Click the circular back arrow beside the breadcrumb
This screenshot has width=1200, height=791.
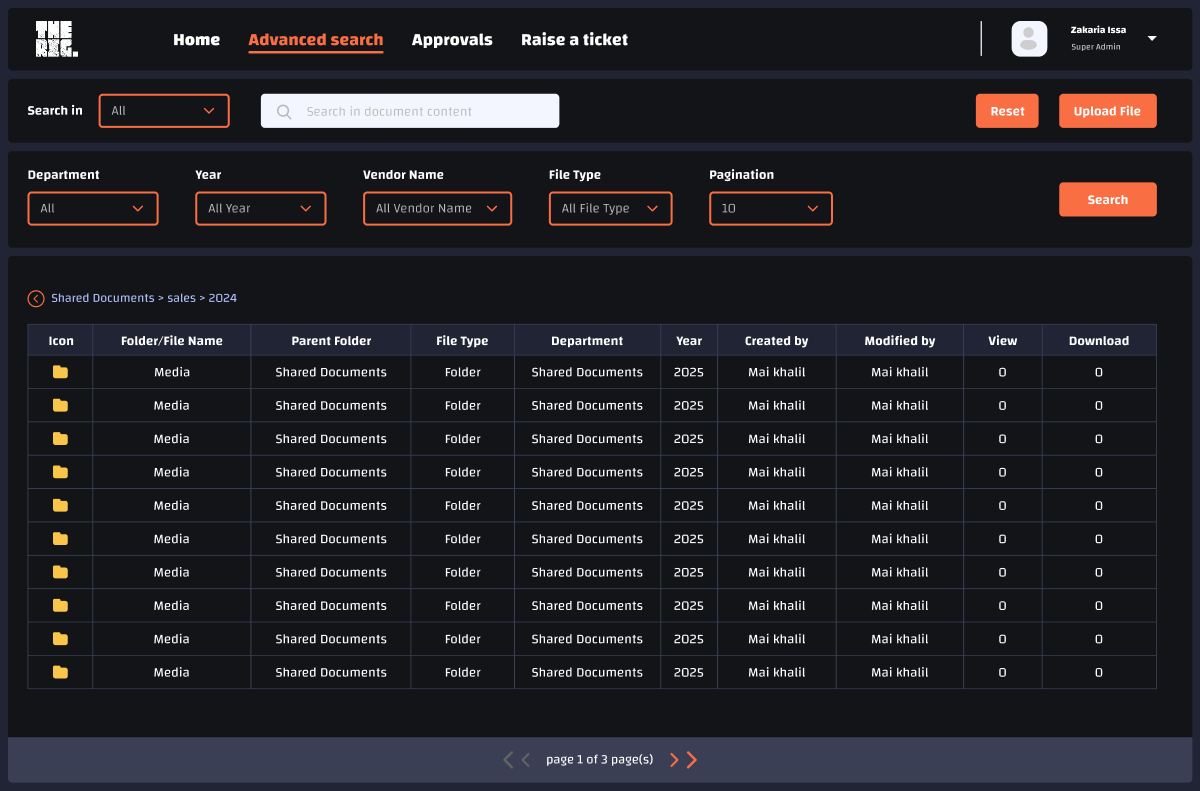(35, 298)
